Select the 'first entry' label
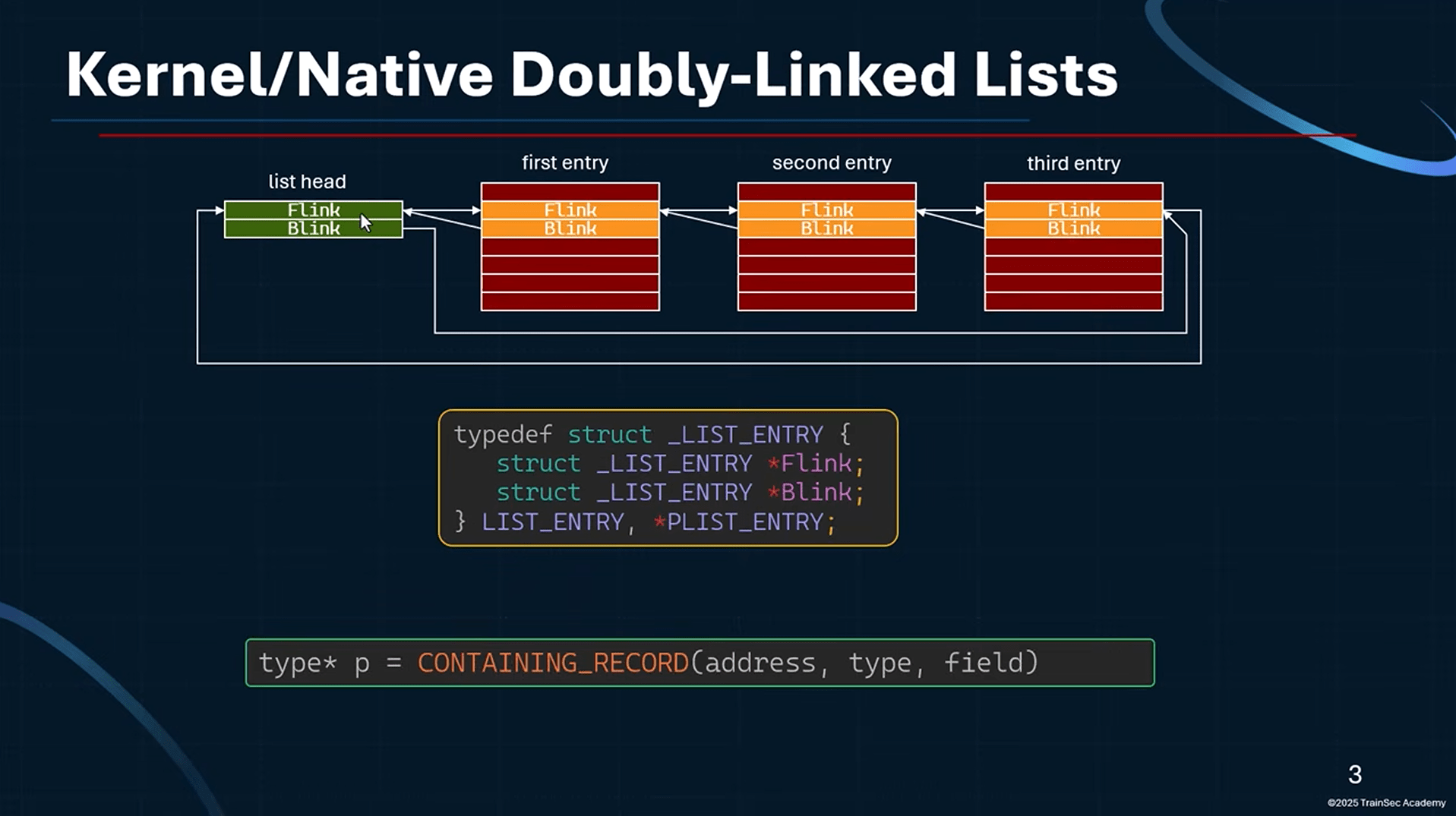Screen dimensions: 1456x816 point(564,162)
